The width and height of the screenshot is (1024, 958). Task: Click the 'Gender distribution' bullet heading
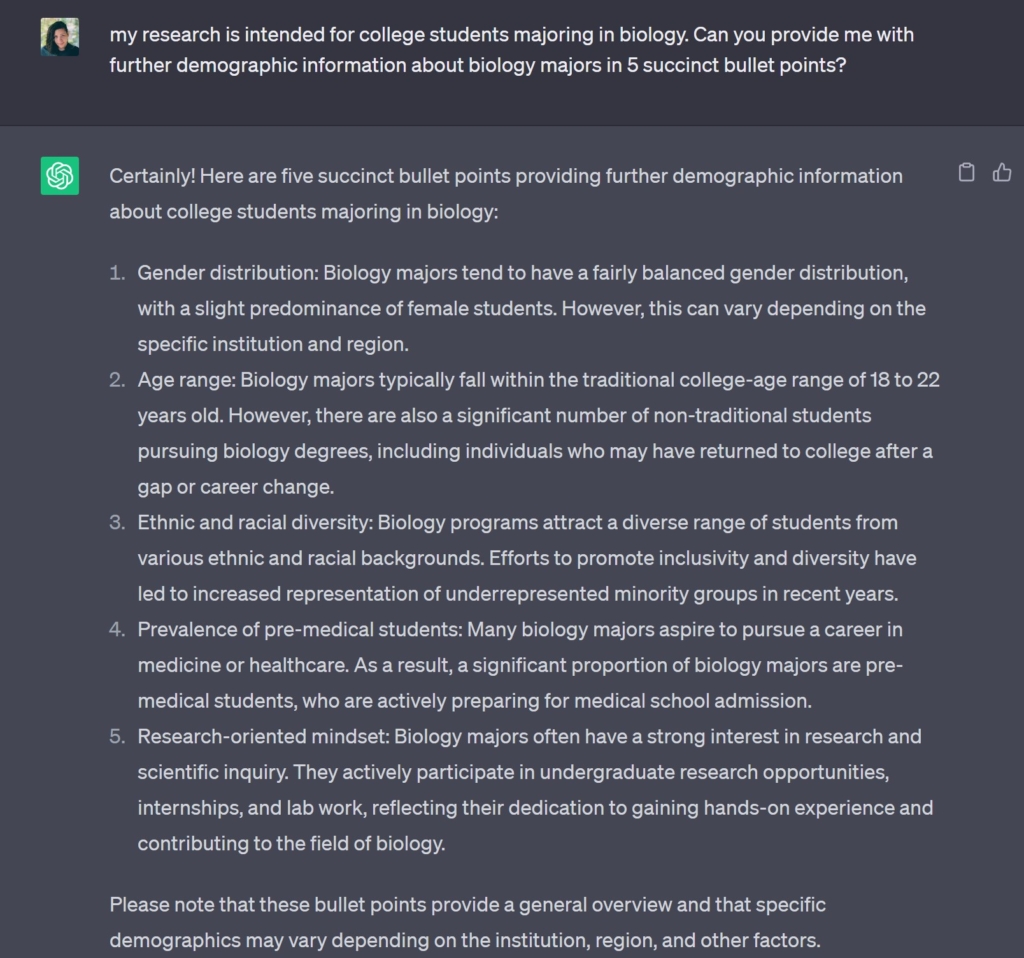point(227,273)
